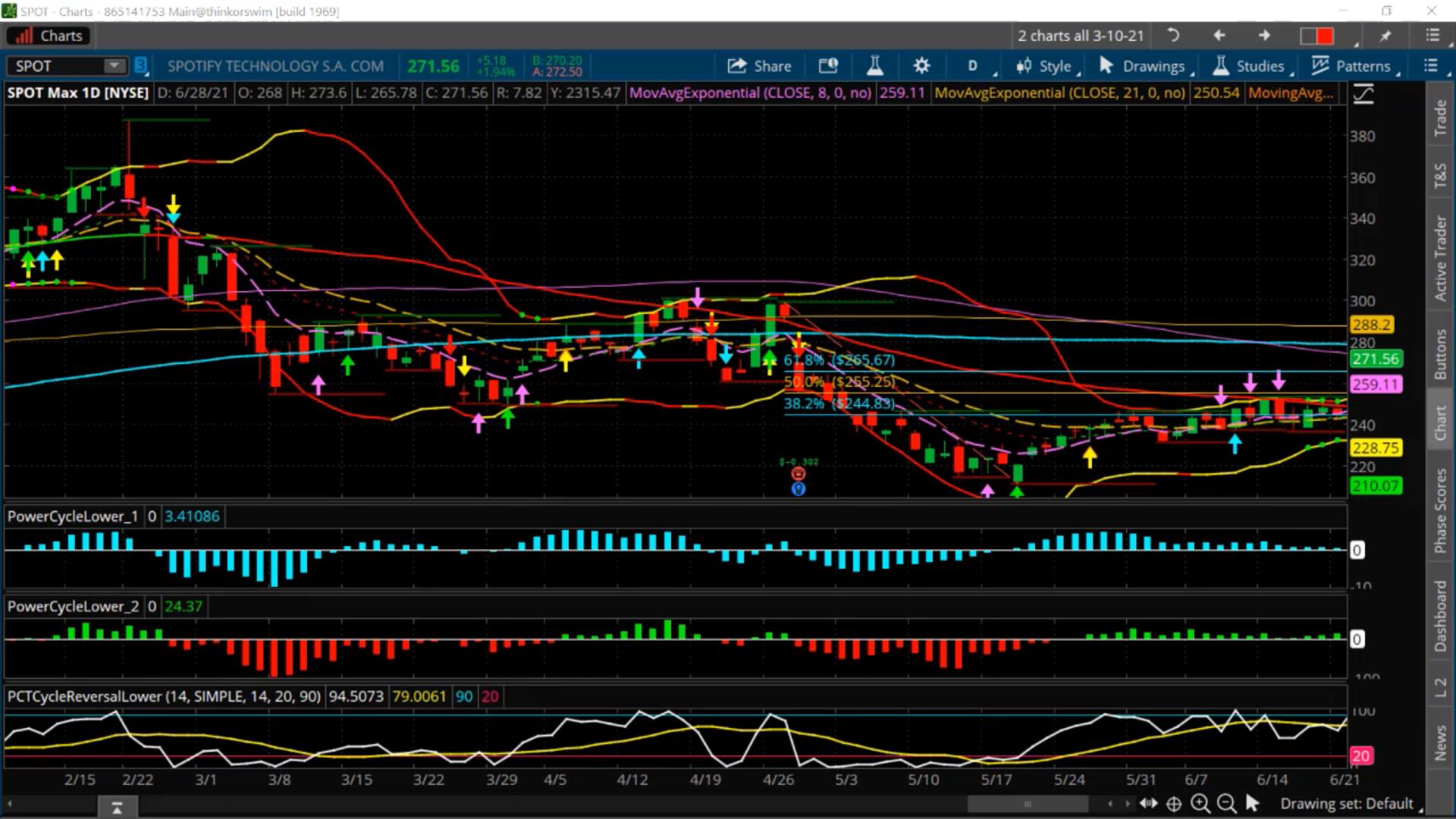Open the chart toolbar list menu icon

[1431, 66]
